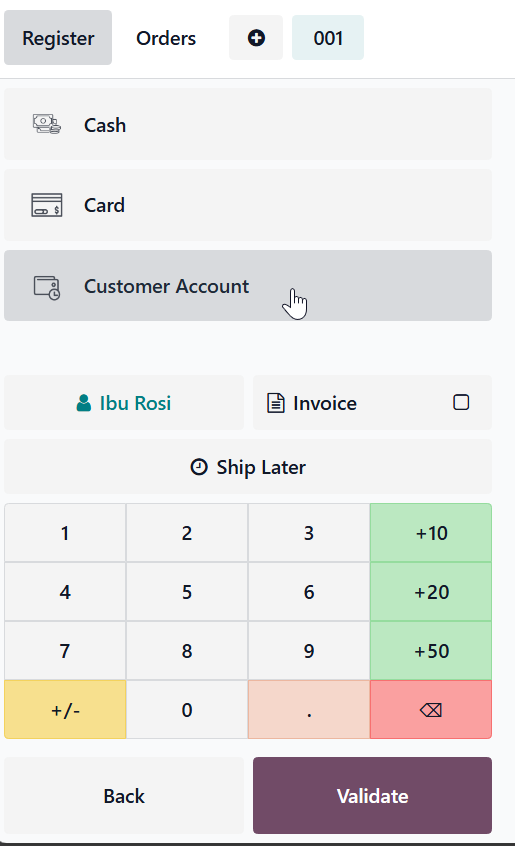Click the Ship Later clock icon
The width and height of the screenshot is (515, 846).
[199, 467]
